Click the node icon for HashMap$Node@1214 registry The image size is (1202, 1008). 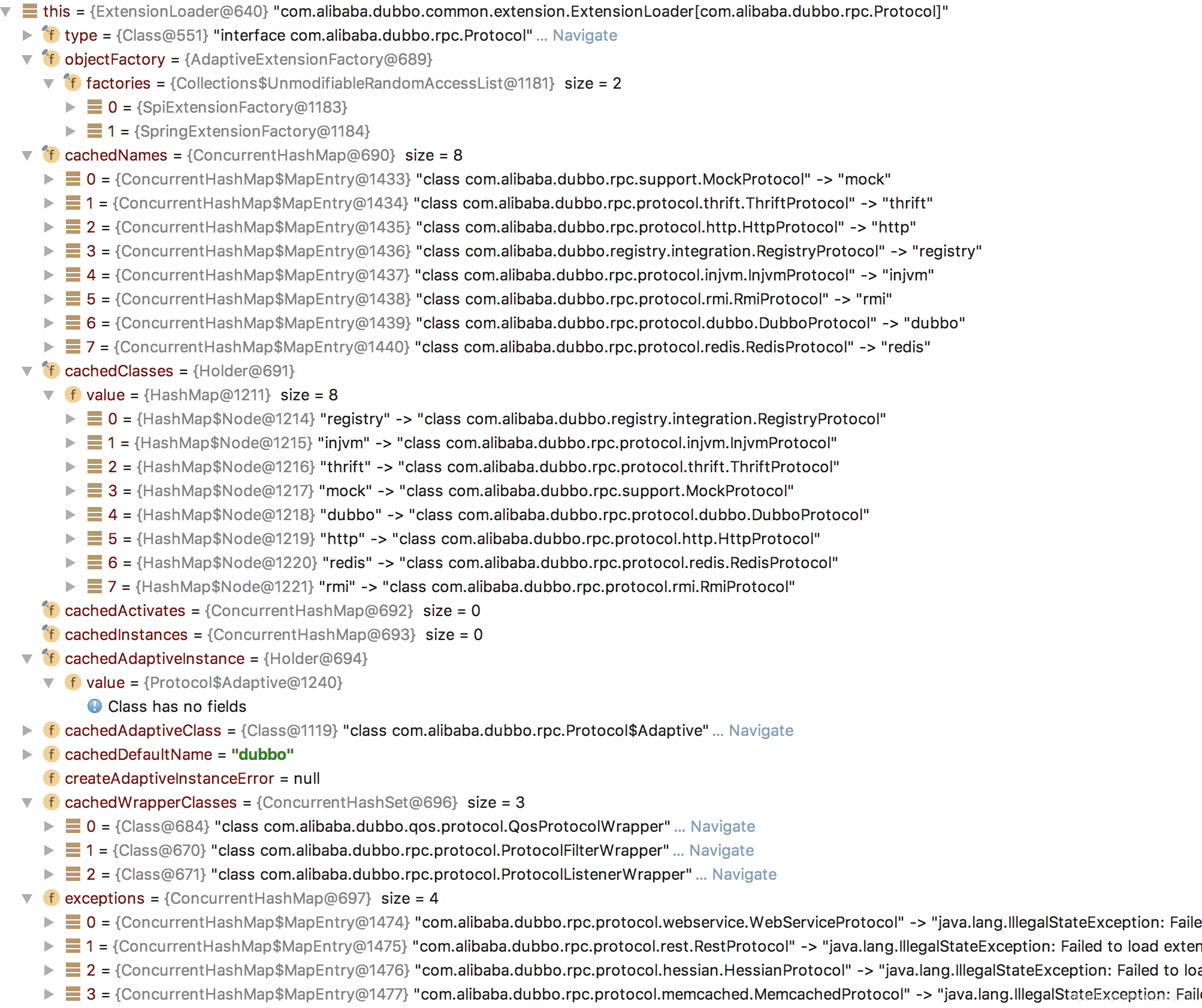pyautogui.click(x=94, y=419)
